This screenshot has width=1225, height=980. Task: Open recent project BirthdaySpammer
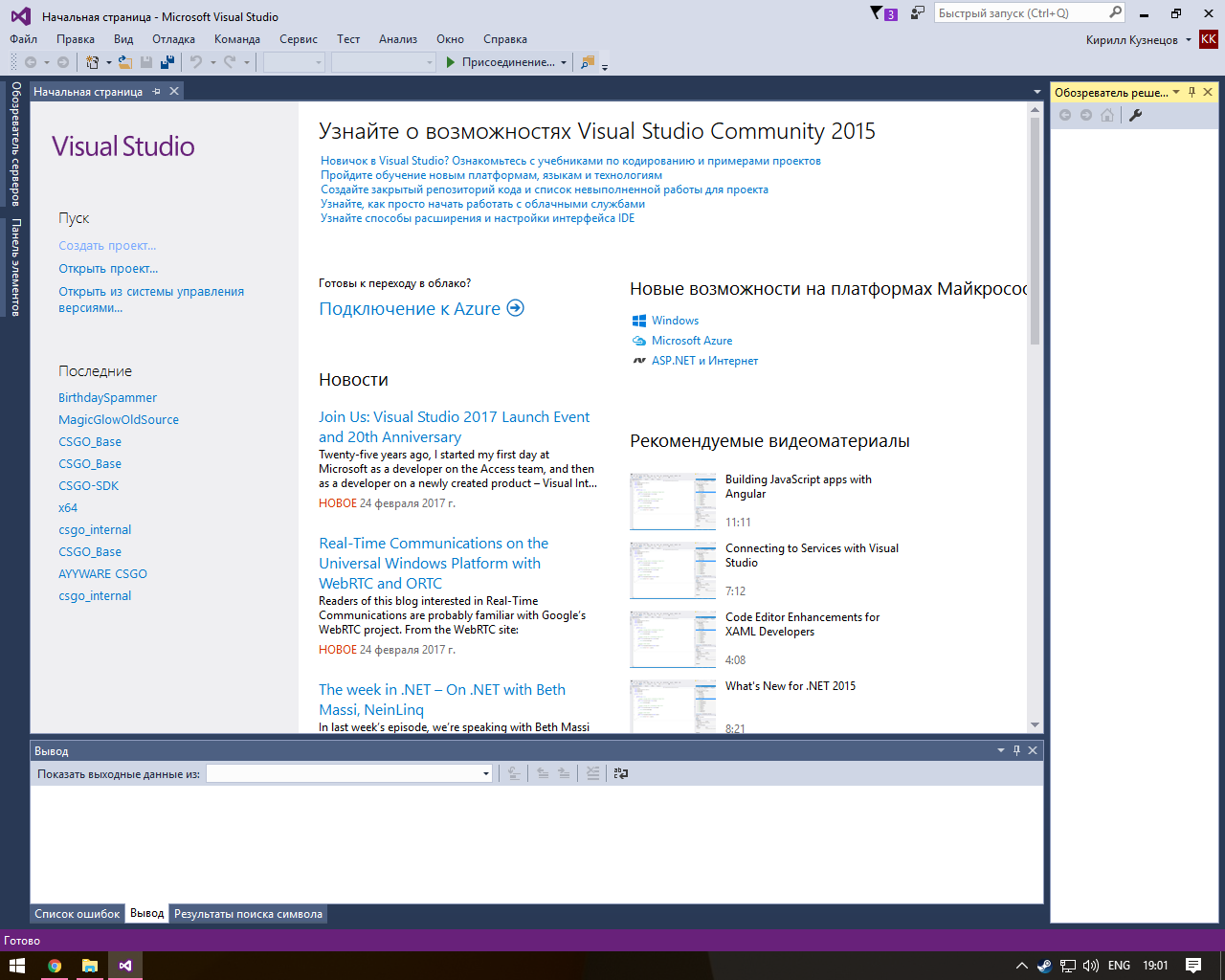[107, 398]
